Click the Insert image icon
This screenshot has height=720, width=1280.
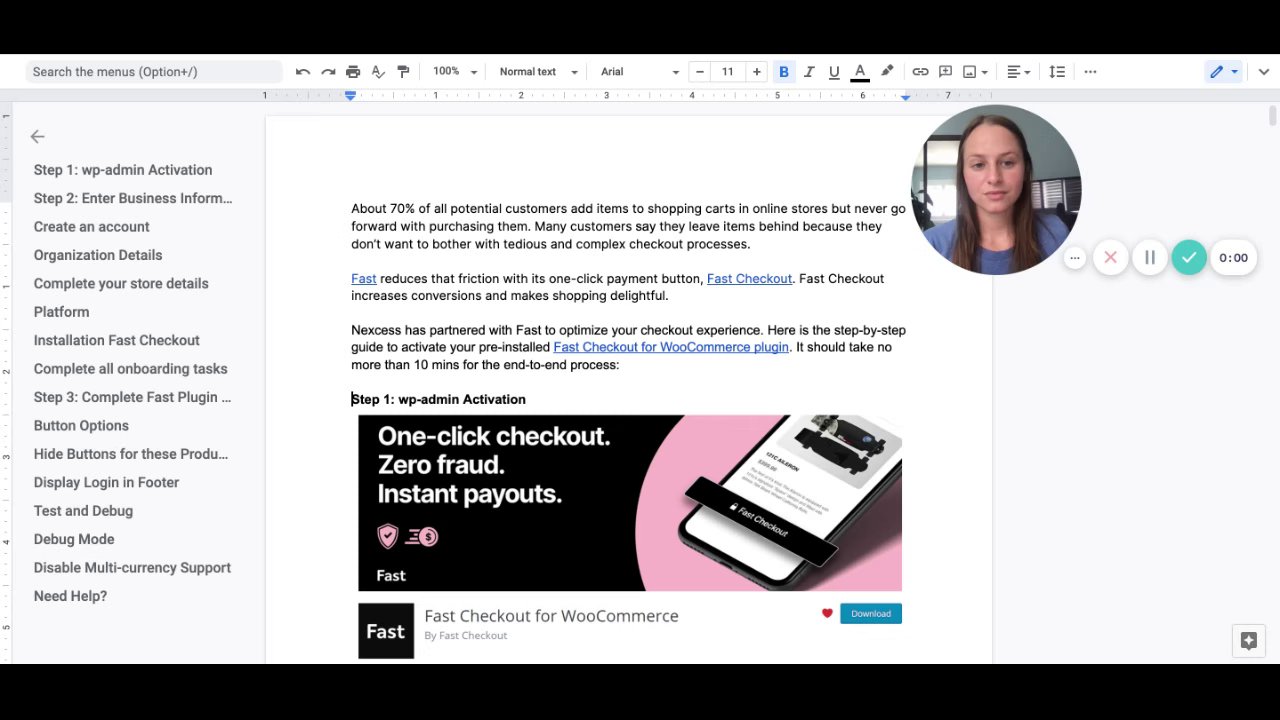969,72
